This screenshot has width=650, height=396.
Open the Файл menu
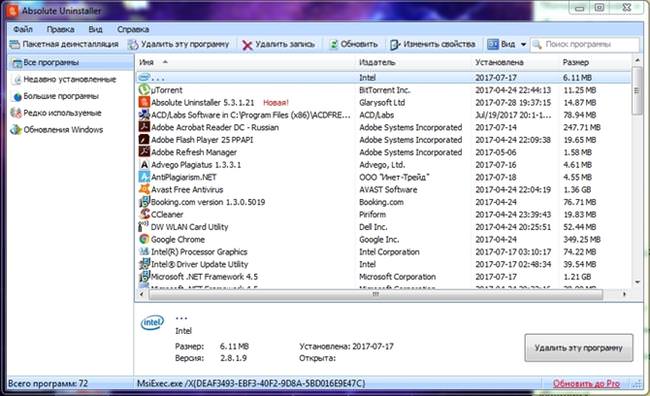click(x=23, y=29)
